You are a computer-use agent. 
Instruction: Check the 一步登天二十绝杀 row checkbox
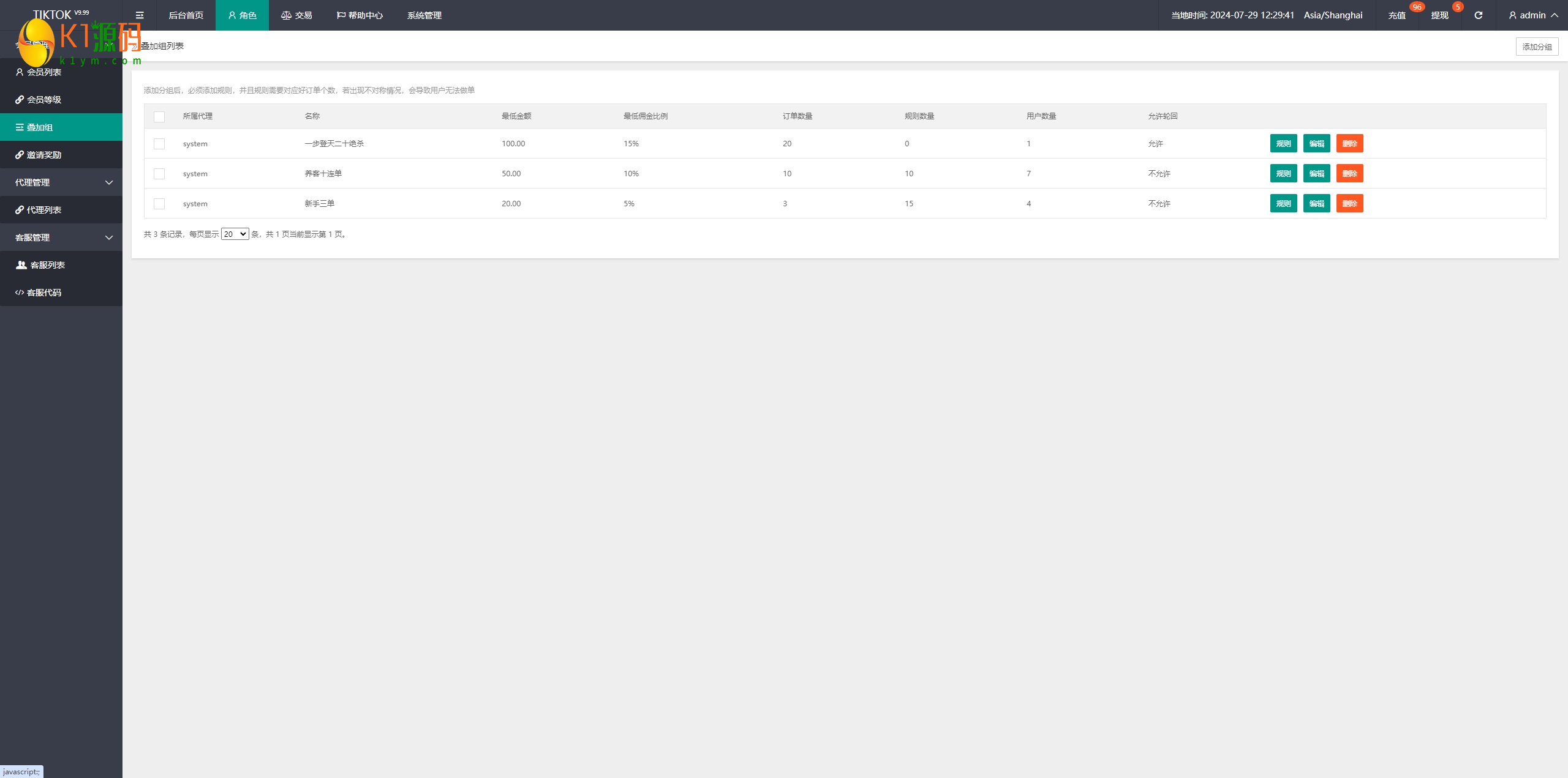(x=159, y=144)
